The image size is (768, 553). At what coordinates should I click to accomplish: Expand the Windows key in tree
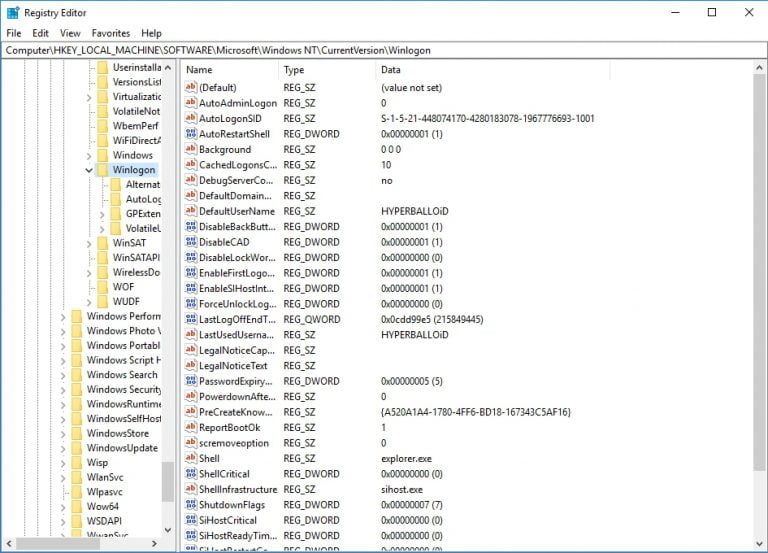pos(88,156)
